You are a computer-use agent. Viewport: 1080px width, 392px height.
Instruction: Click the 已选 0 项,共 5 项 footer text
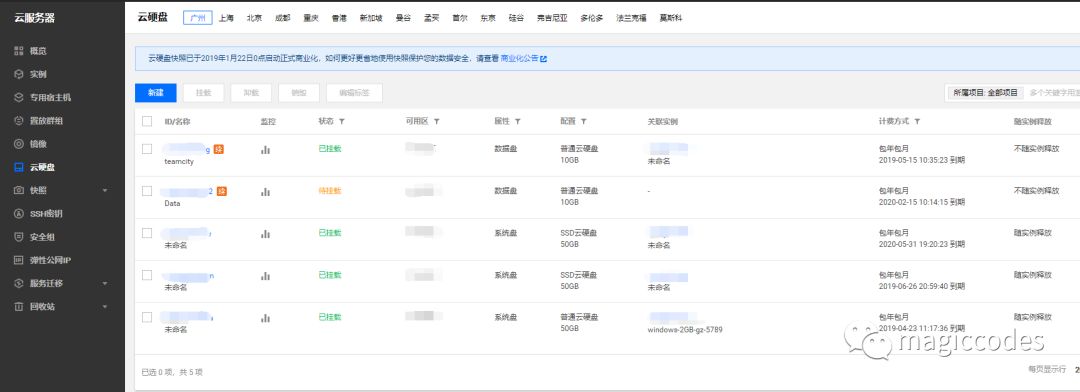tap(172, 372)
